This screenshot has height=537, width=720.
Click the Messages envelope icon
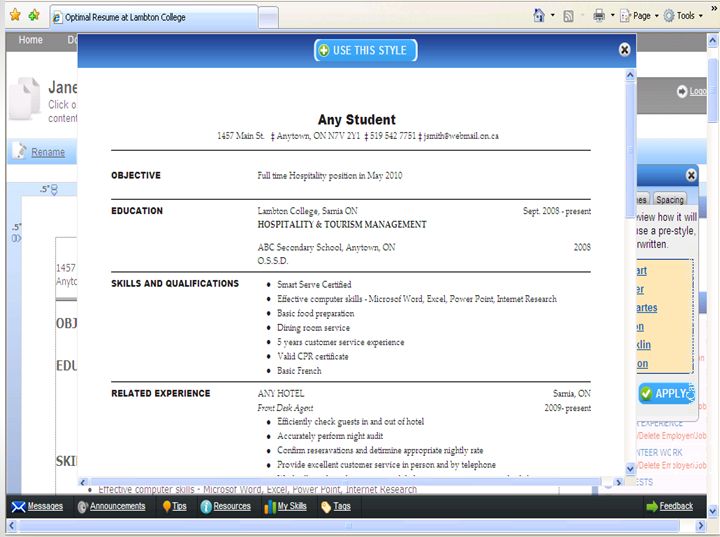pos(18,507)
